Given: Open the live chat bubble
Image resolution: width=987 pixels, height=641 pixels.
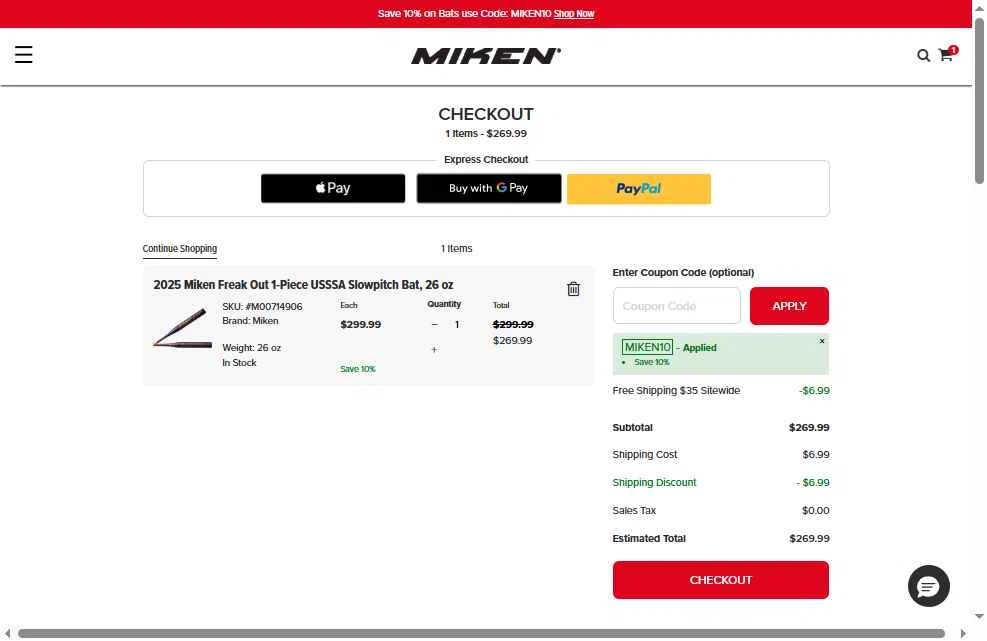Looking at the screenshot, I should [928, 586].
